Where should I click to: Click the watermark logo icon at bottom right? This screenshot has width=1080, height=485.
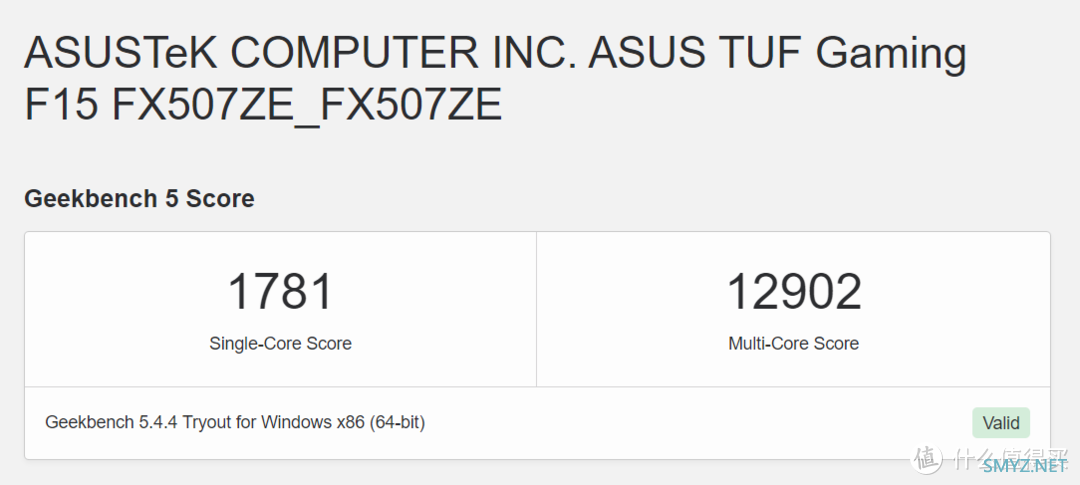[x=927, y=458]
